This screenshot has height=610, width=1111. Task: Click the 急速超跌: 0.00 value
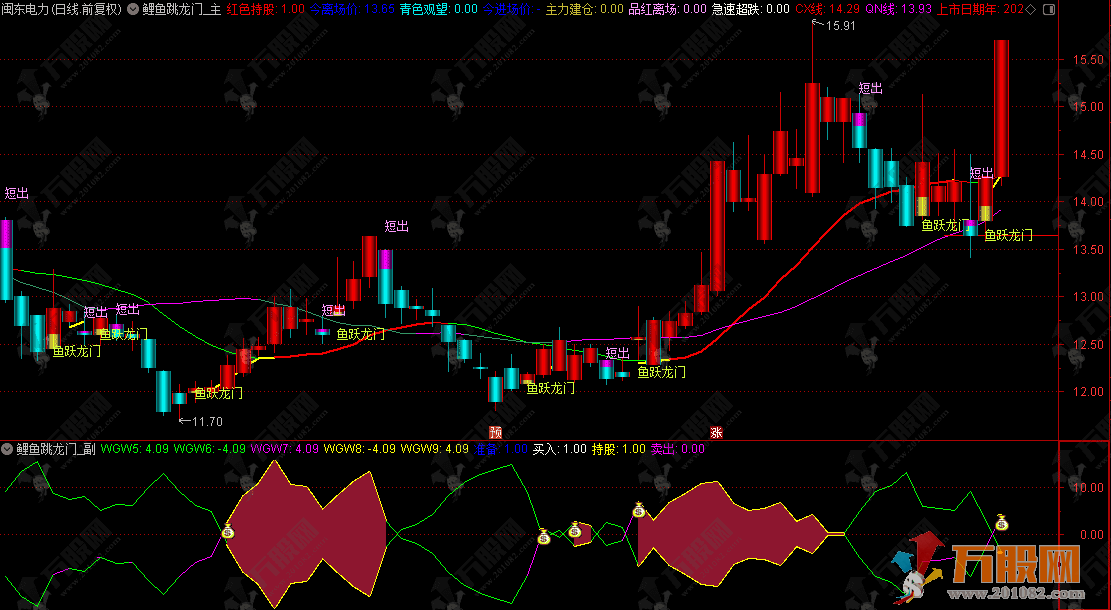[x=750, y=9]
